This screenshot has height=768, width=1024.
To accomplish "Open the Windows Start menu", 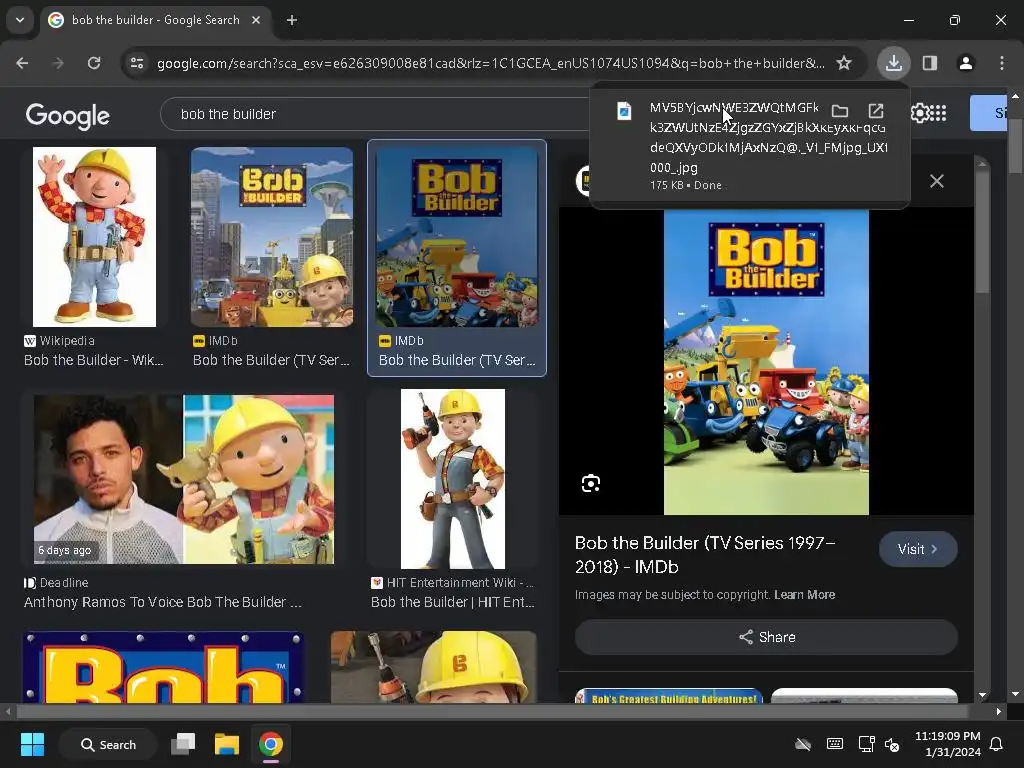I will tap(33, 744).
